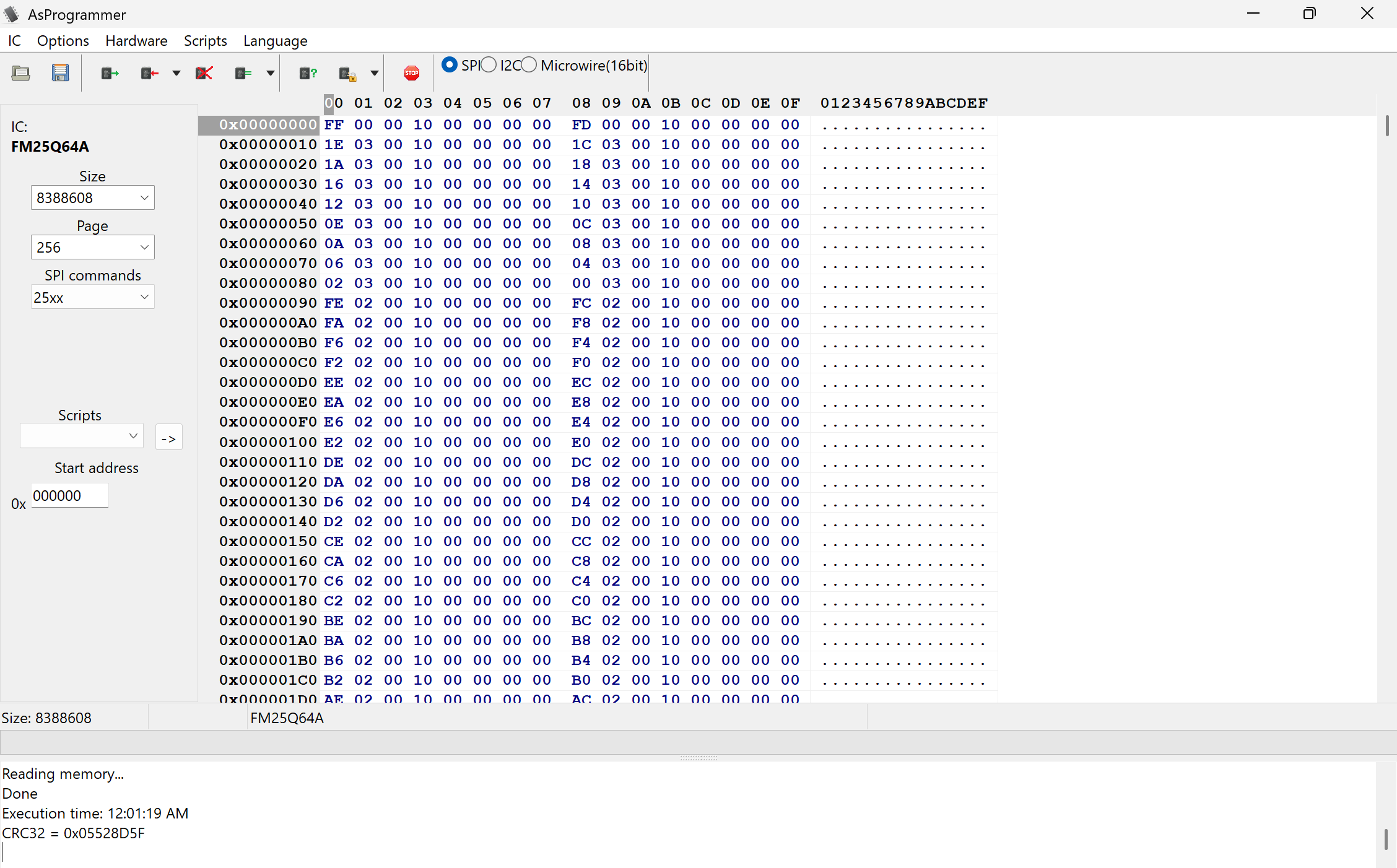
Task: Select the SPI radio button
Action: 450,64
